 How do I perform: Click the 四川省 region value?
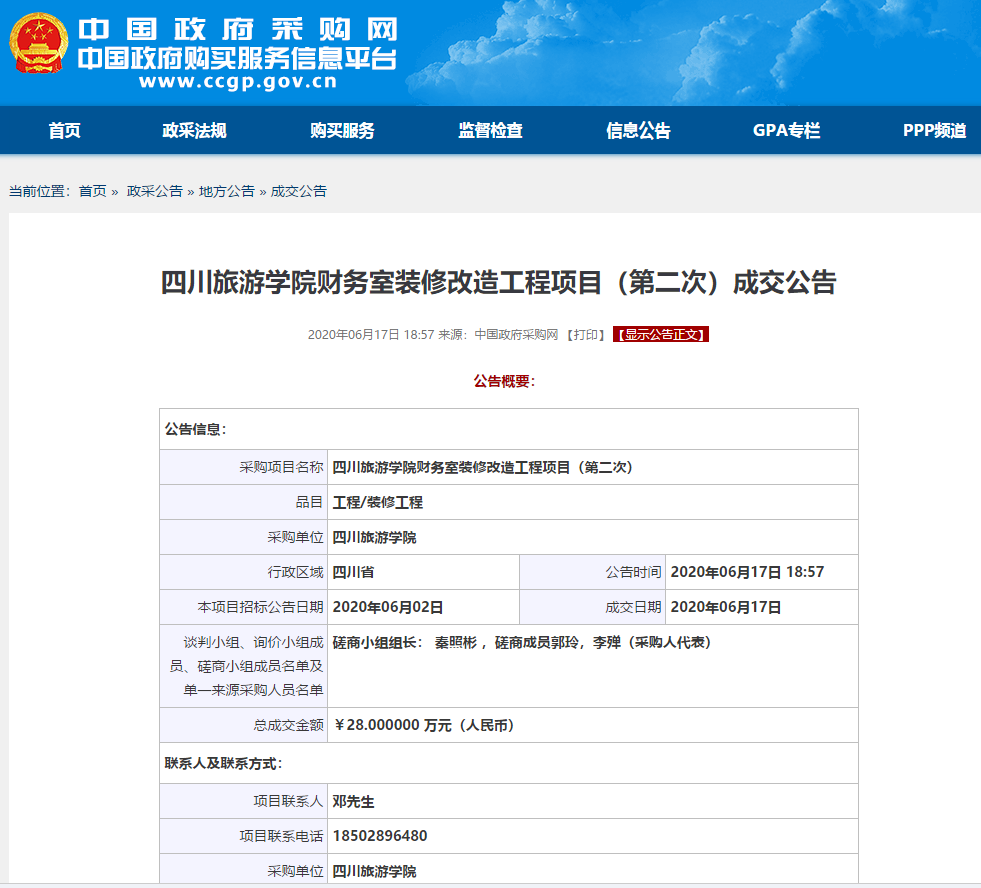click(353, 572)
